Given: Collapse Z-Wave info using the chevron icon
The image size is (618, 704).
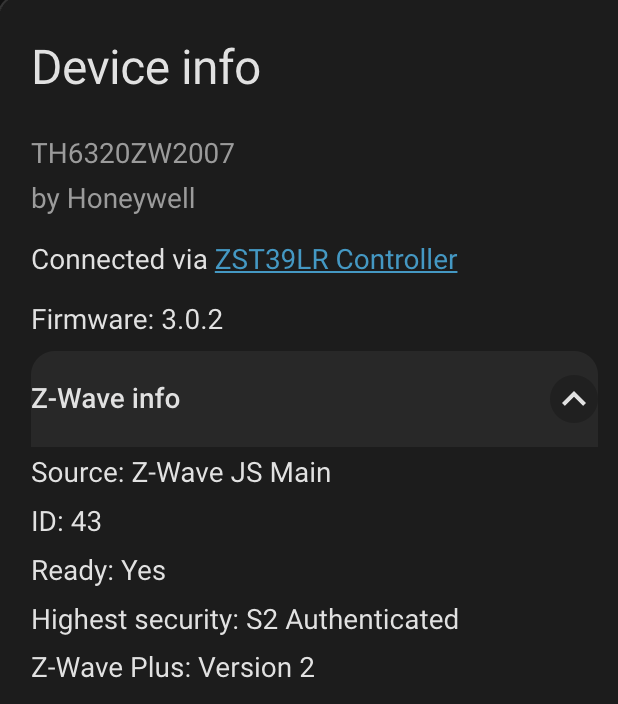Looking at the screenshot, I should [x=573, y=399].
